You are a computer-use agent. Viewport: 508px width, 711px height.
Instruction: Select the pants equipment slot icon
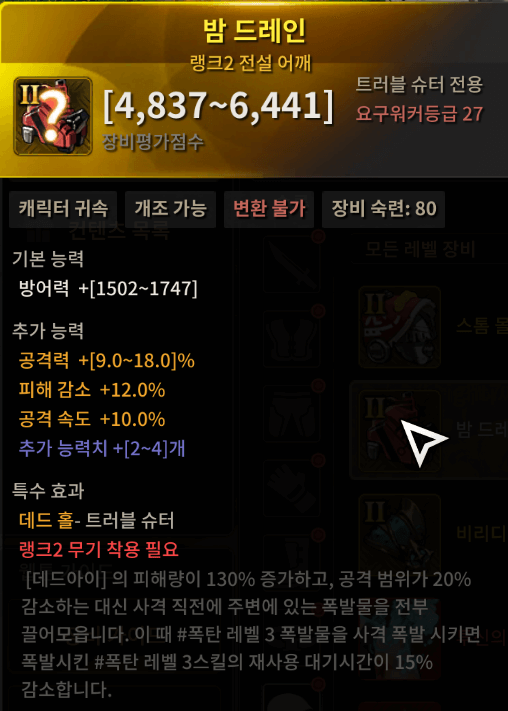(x=291, y=414)
